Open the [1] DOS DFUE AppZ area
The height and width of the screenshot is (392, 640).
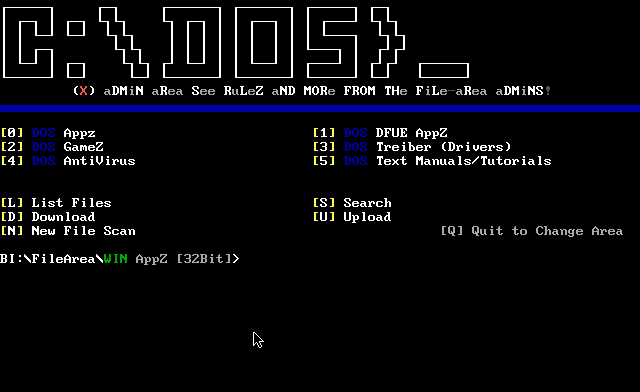point(380,133)
